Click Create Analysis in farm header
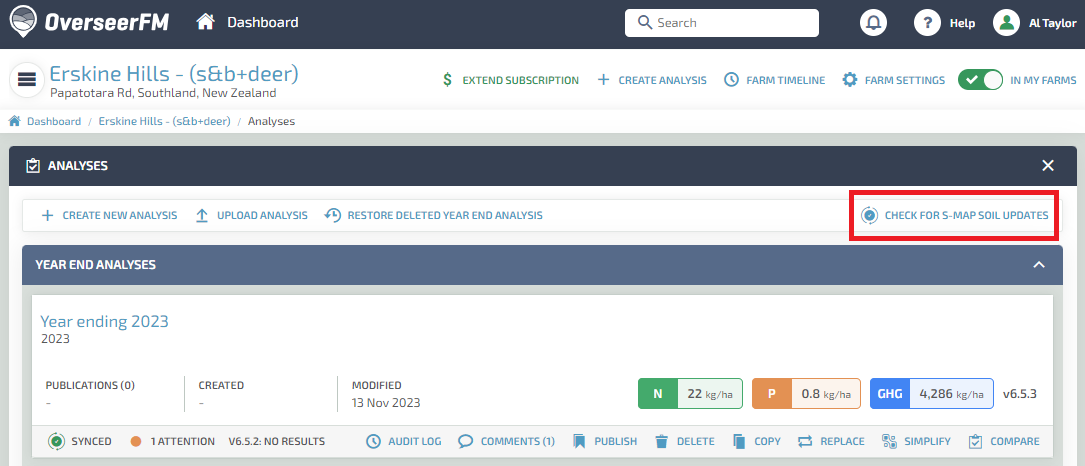The height and width of the screenshot is (466, 1085). click(x=652, y=80)
